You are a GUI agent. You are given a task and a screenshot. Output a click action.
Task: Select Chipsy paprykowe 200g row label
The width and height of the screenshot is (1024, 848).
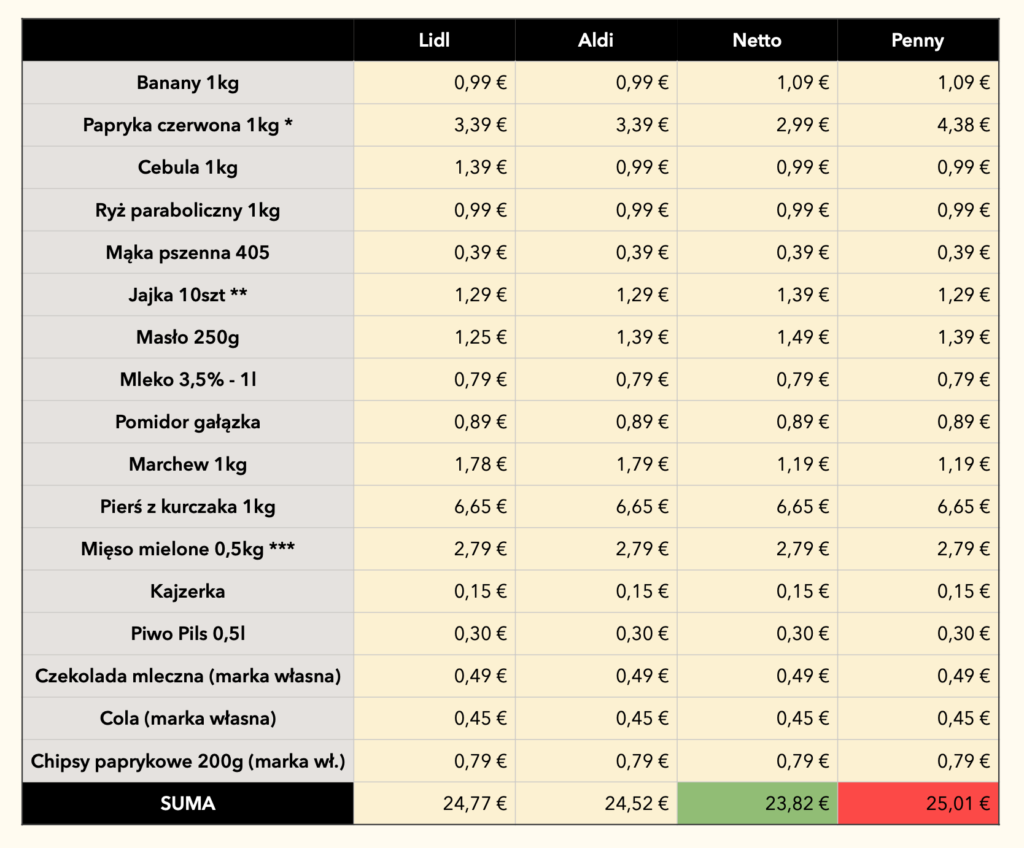coord(188,761)
